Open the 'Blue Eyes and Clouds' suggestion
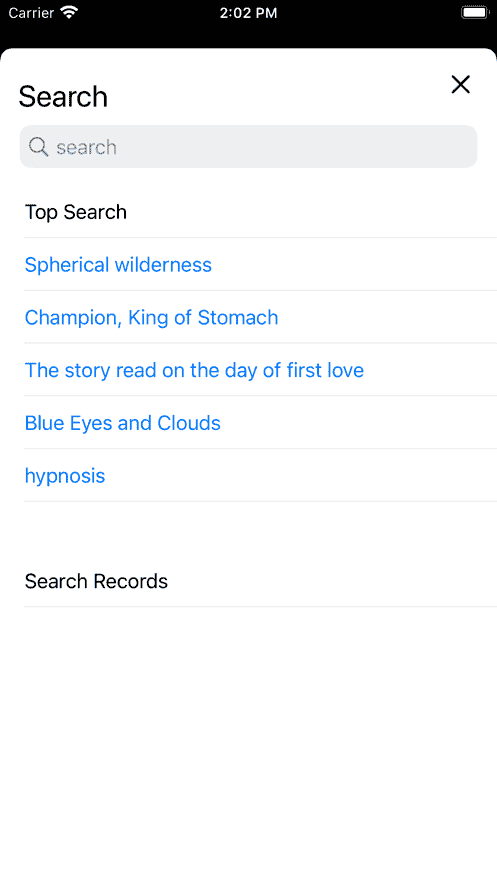Image resolution: width=497 pixels, height=883 pixels. (x=123, y=423)
